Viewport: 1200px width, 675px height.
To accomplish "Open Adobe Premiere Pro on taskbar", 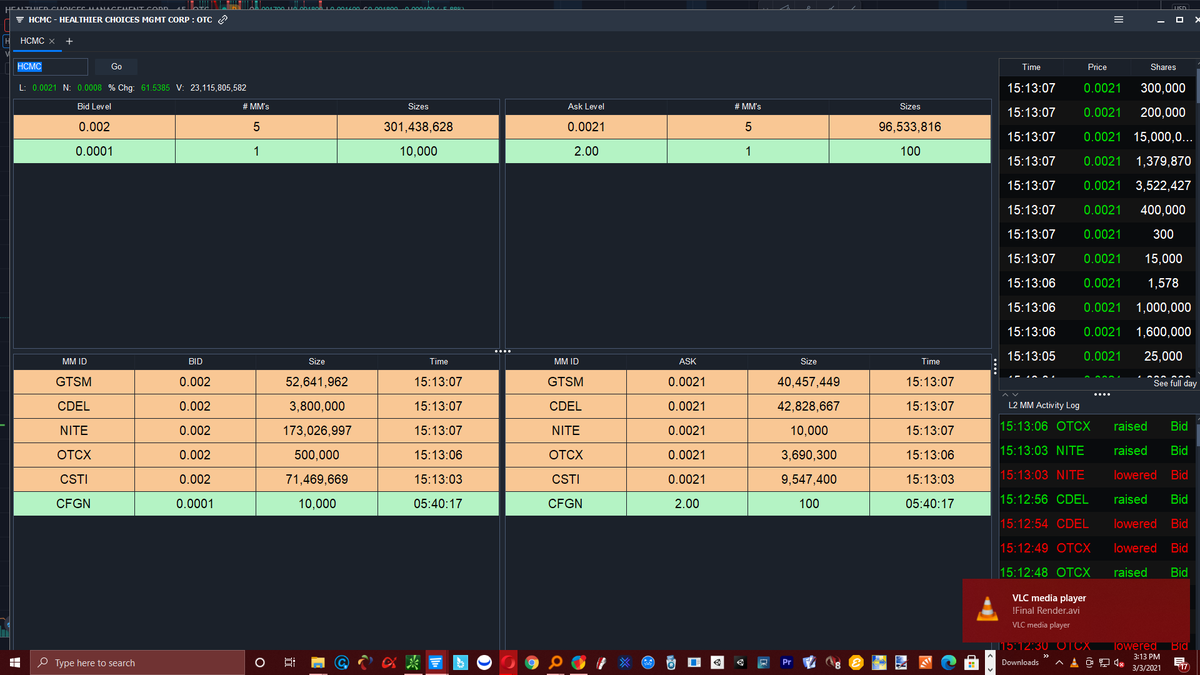I will pos(786,662).
